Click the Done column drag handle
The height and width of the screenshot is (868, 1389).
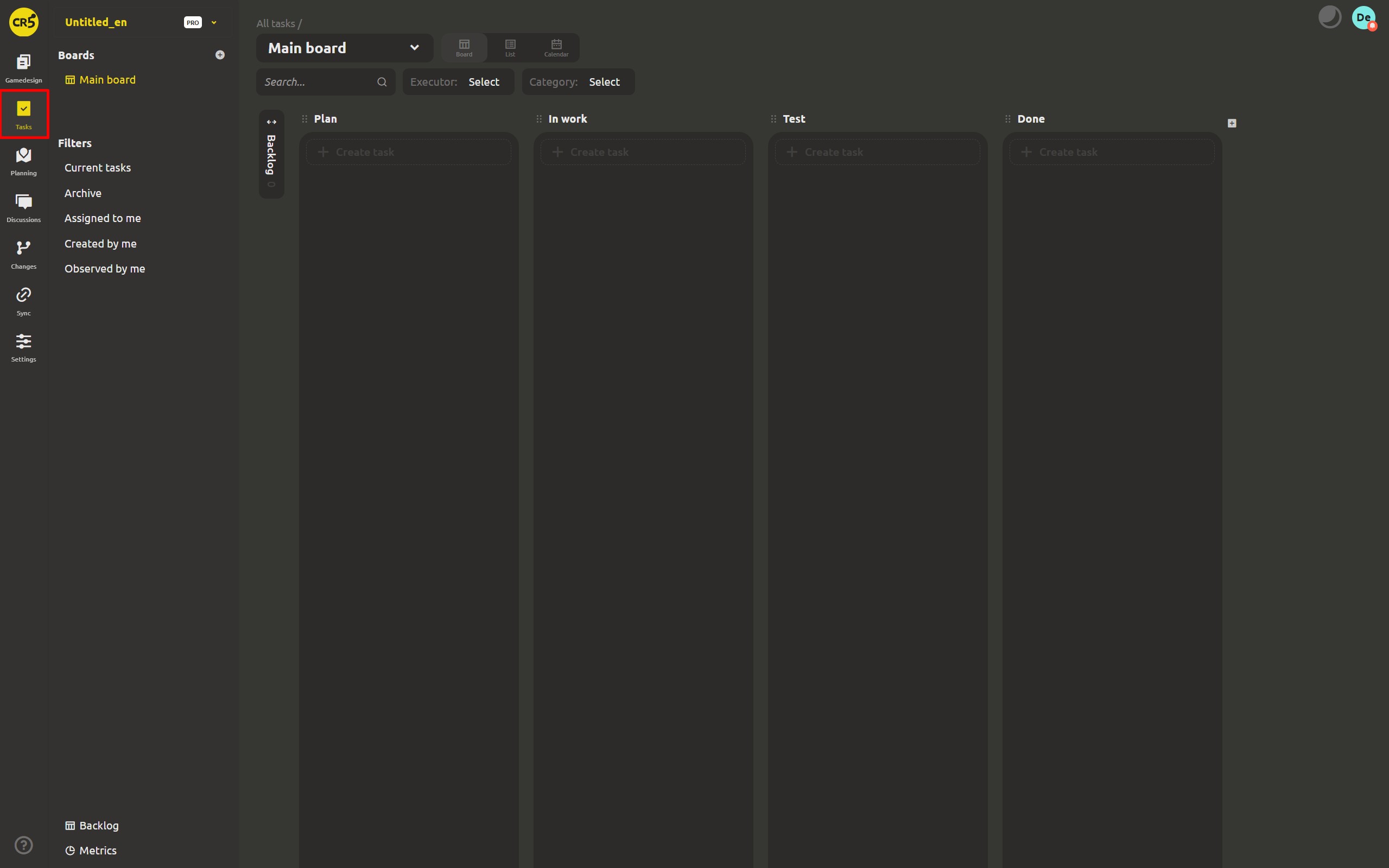click(x=1008, y=119)
